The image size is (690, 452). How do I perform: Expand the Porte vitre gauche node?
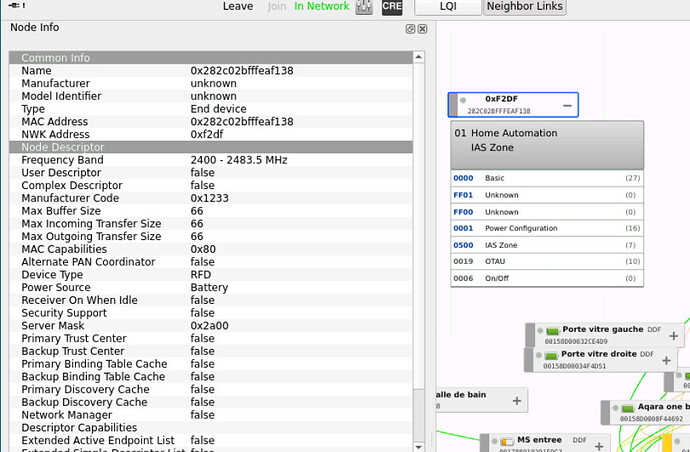(673, 336)
